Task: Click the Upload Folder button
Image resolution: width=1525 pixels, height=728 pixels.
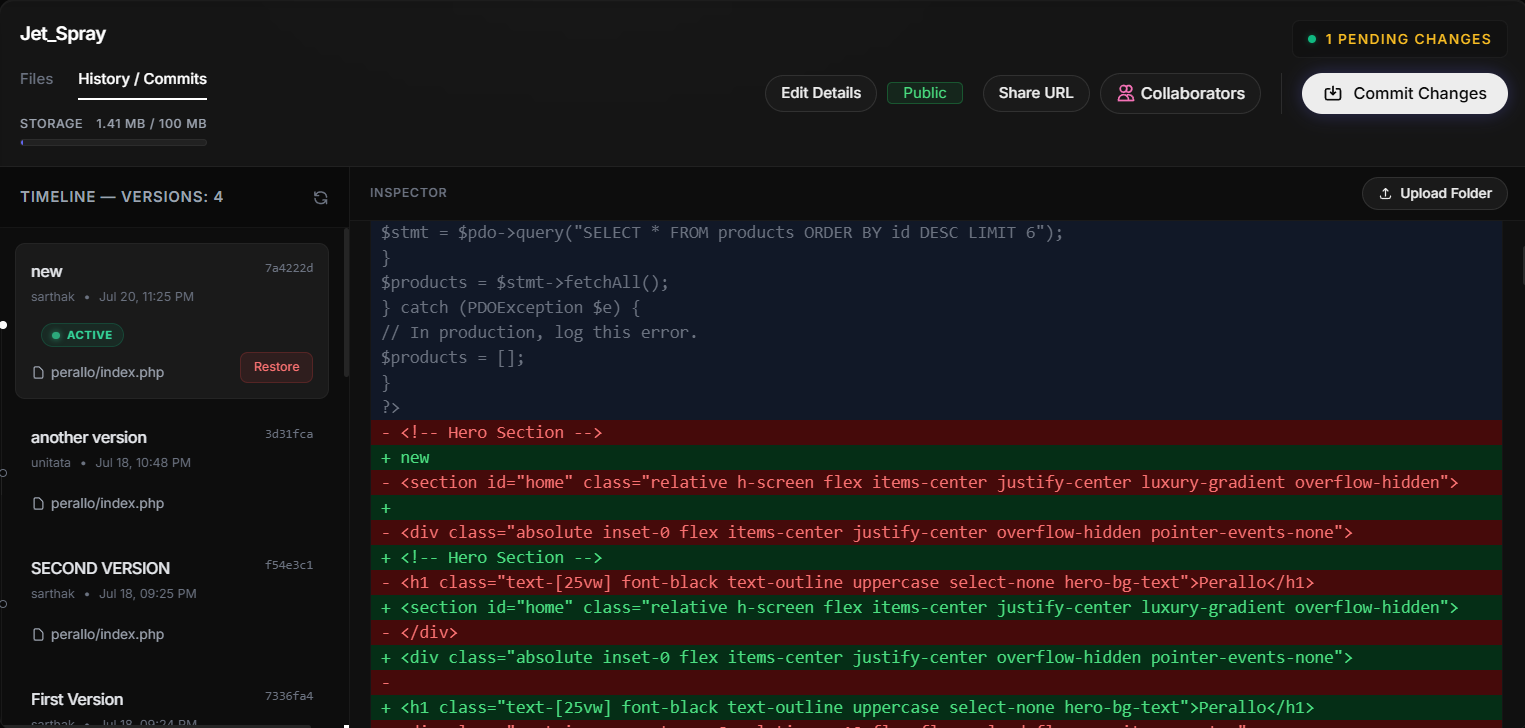Action: 1434,193
